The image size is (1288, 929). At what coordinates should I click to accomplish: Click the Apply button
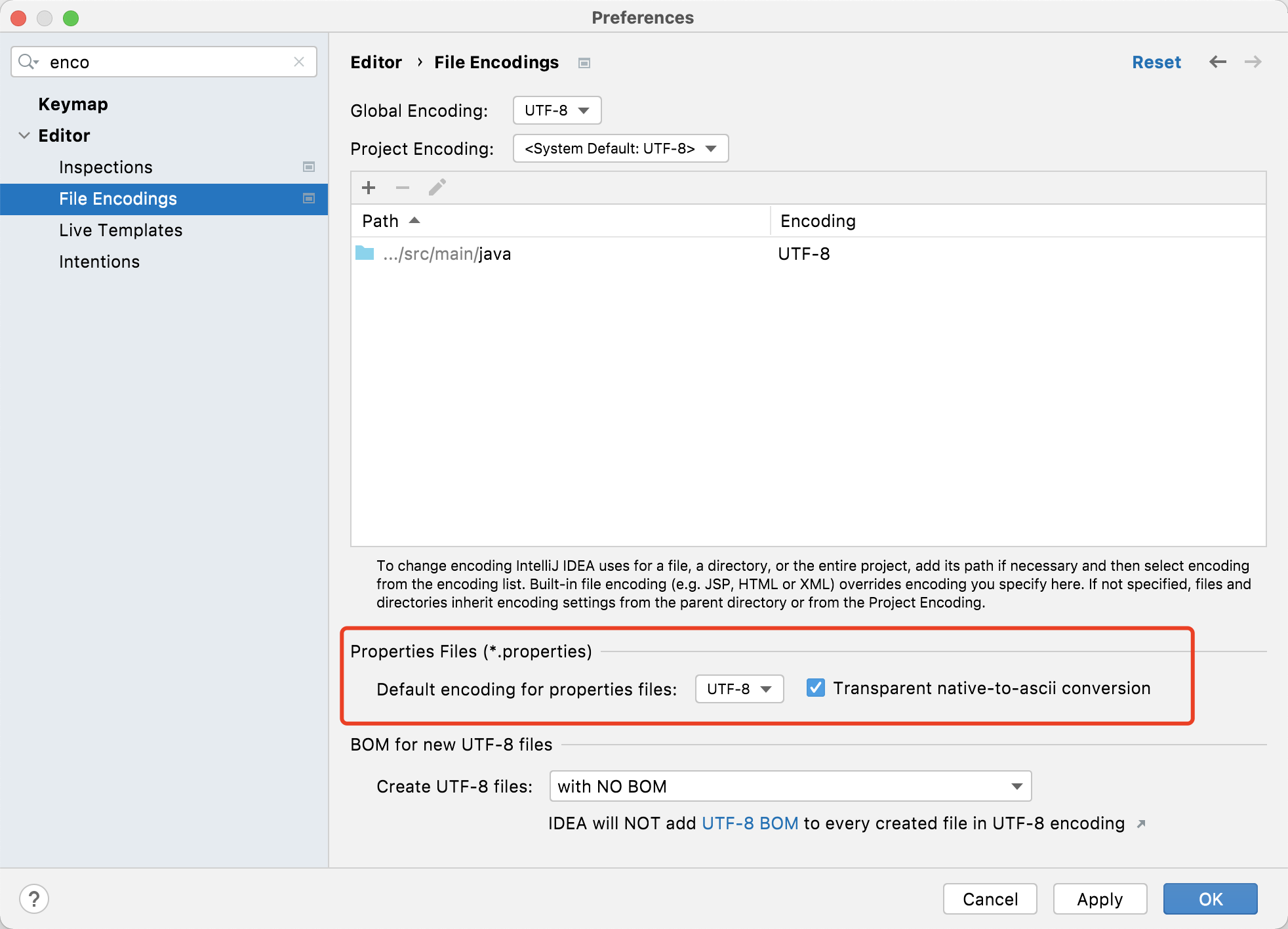point(1100,899)
